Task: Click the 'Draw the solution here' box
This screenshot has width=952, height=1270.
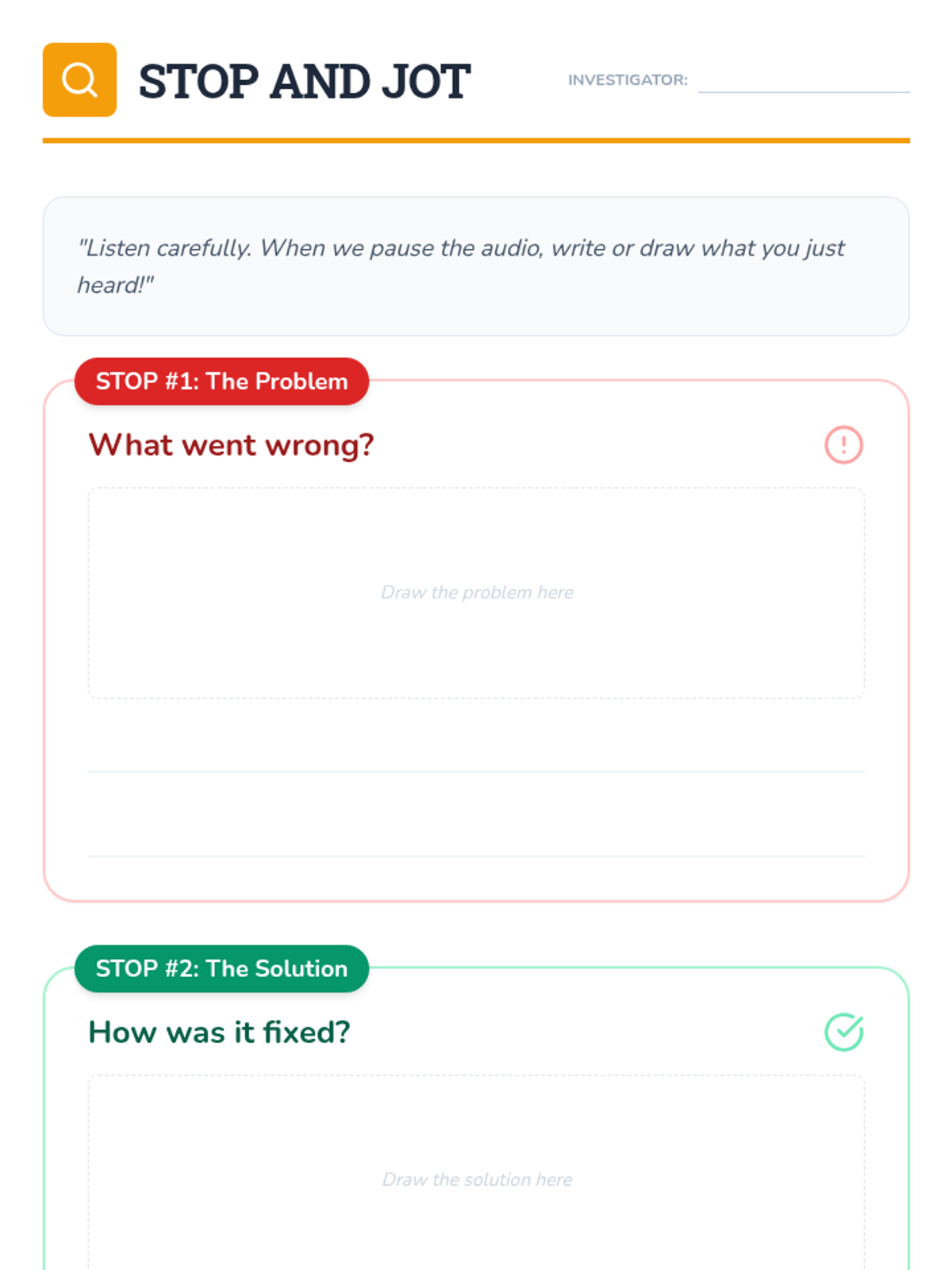Action: click(476, 1173)
